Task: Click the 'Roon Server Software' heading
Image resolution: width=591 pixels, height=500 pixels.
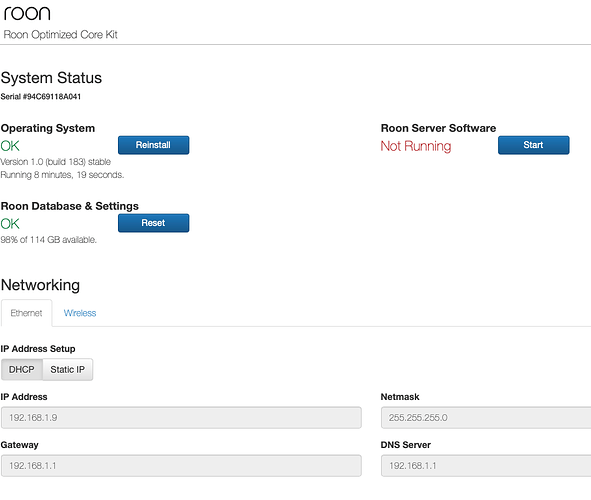Action: (438, 128)
